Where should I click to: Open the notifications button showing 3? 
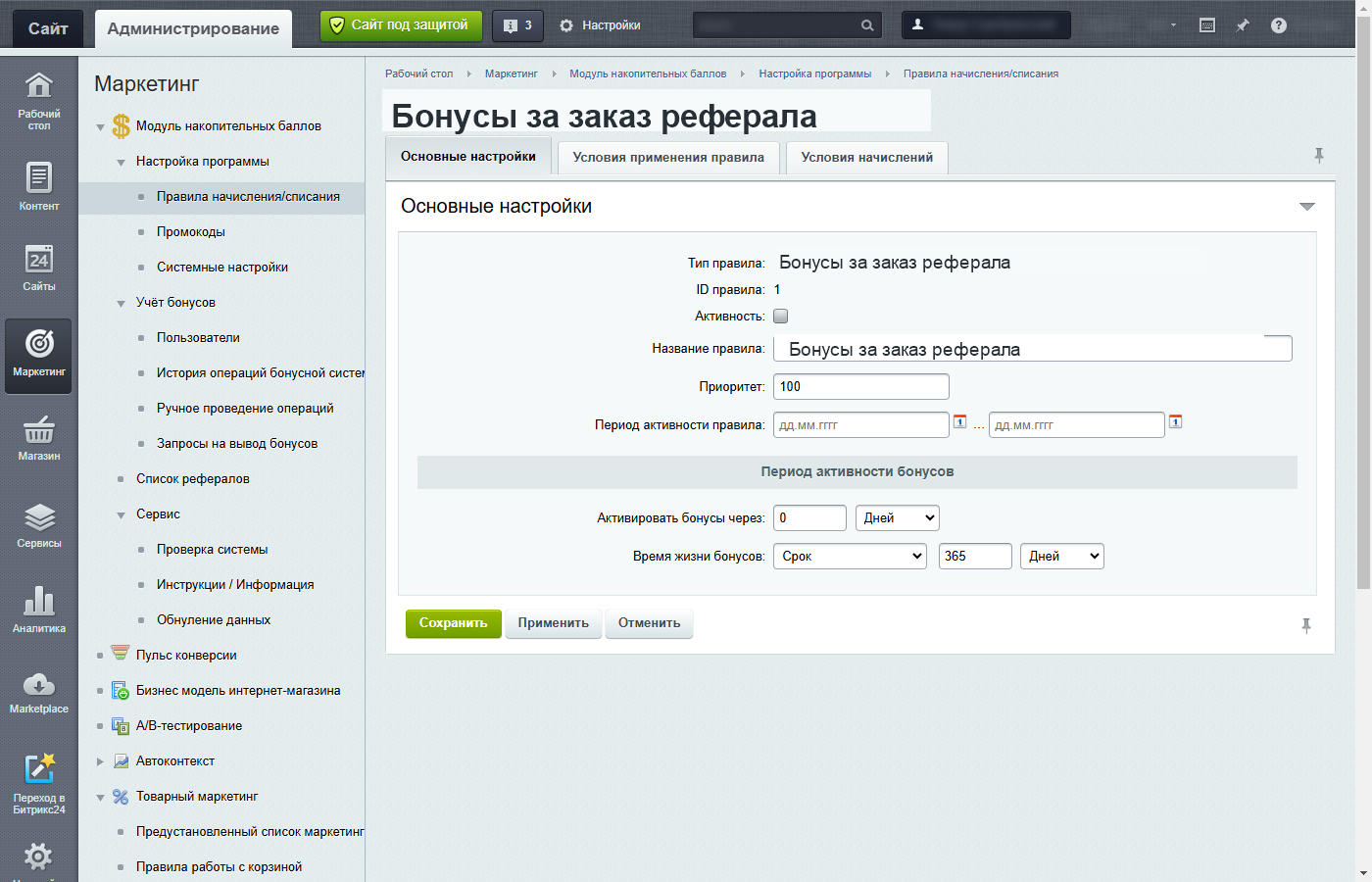517,25
